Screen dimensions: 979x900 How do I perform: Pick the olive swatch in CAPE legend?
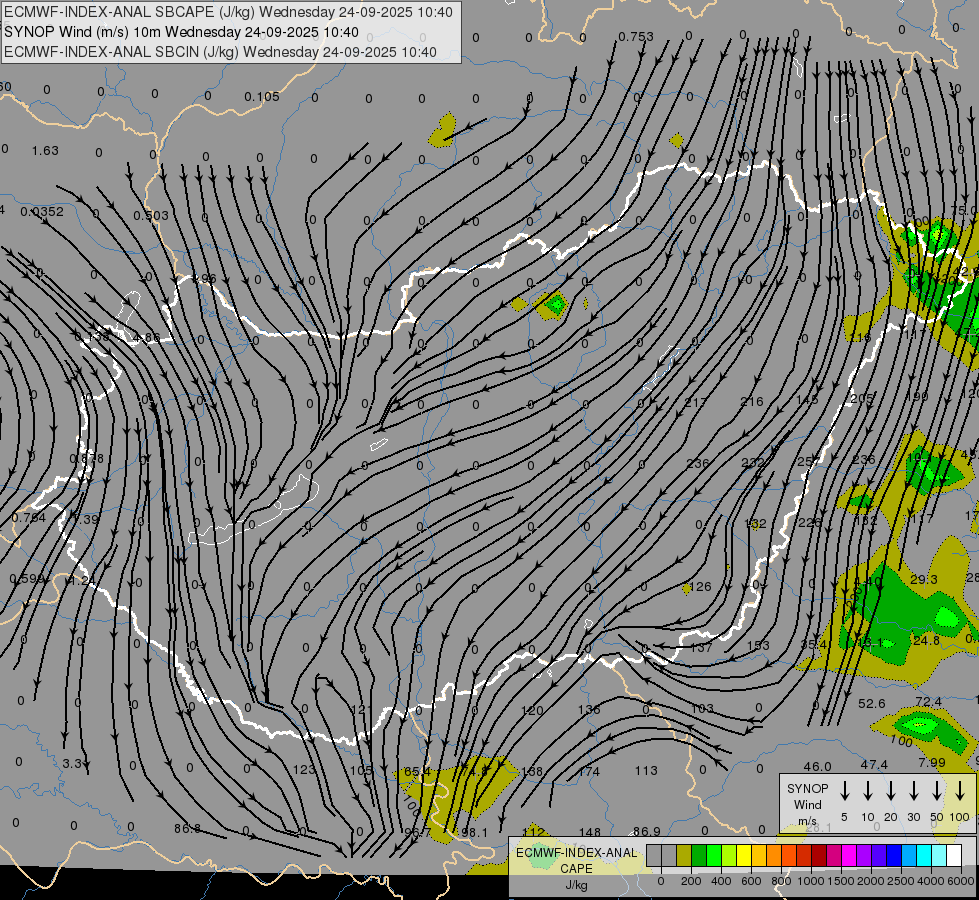point(684,856)
